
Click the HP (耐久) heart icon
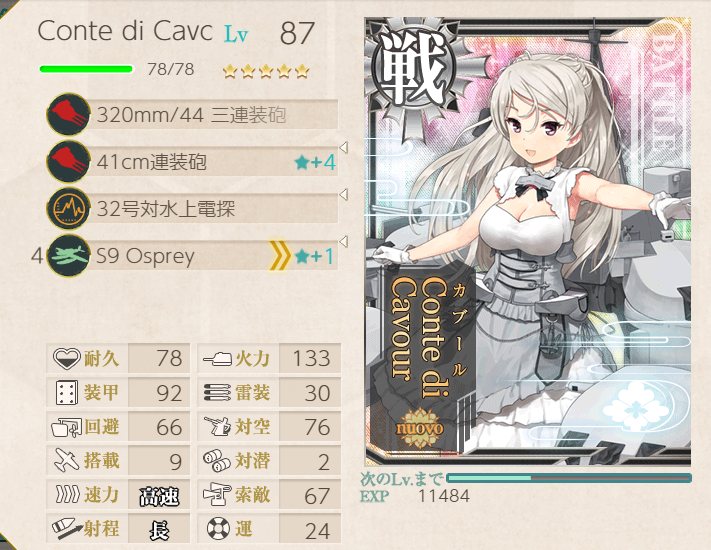pyautogui.click(x=67, y=358)
